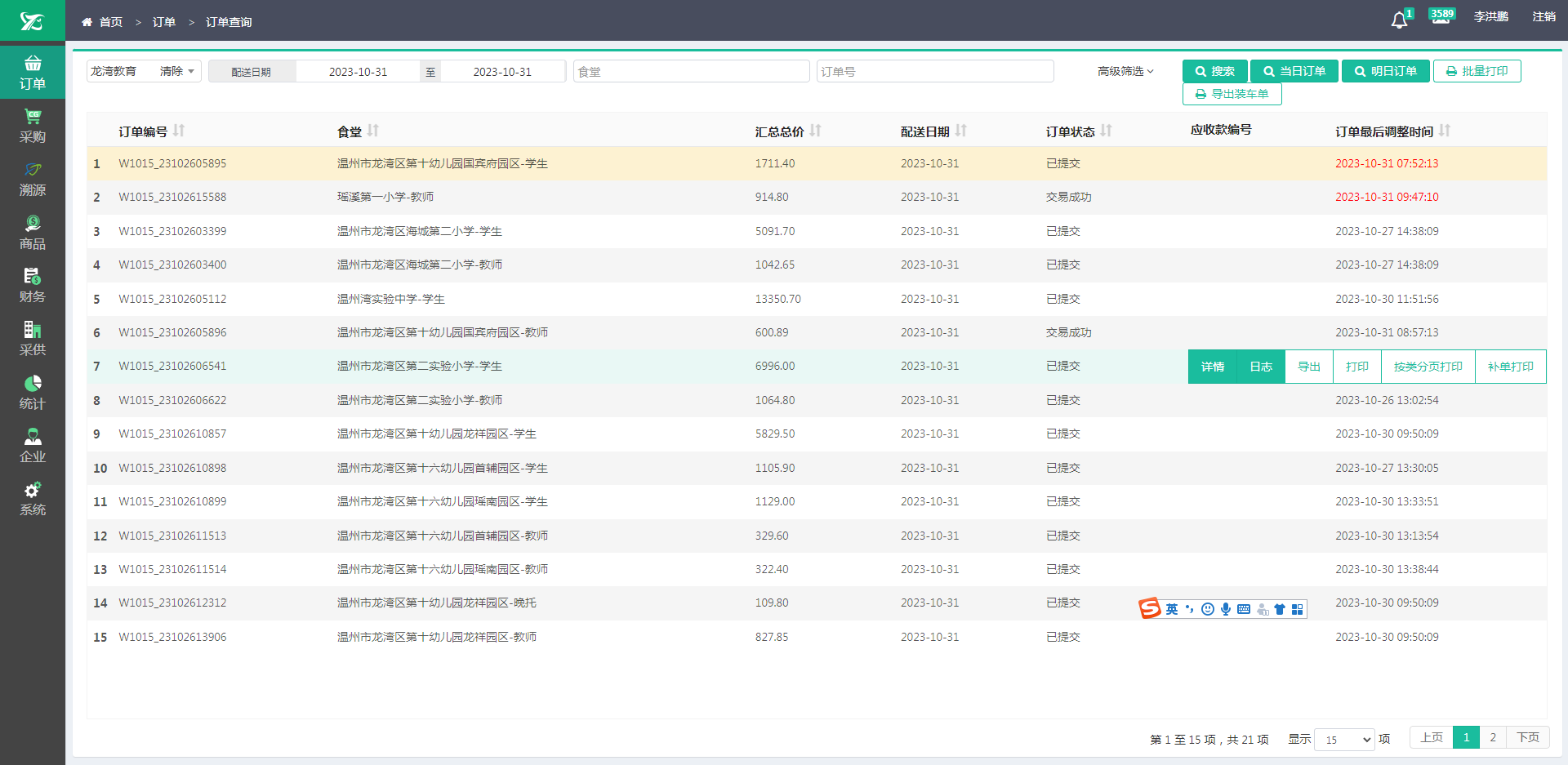Focus the 食堂 search field
This screenshot has height=765, width=1568.
pos(691,71)
